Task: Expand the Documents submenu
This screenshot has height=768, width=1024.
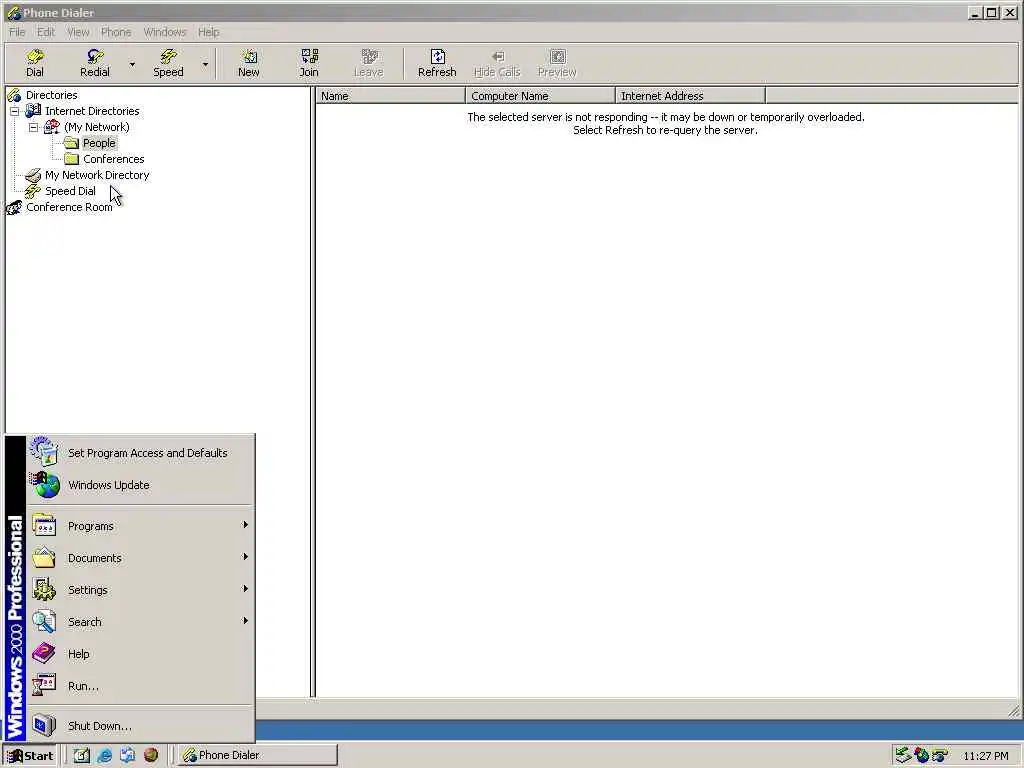Action: (x=140, y=558)
